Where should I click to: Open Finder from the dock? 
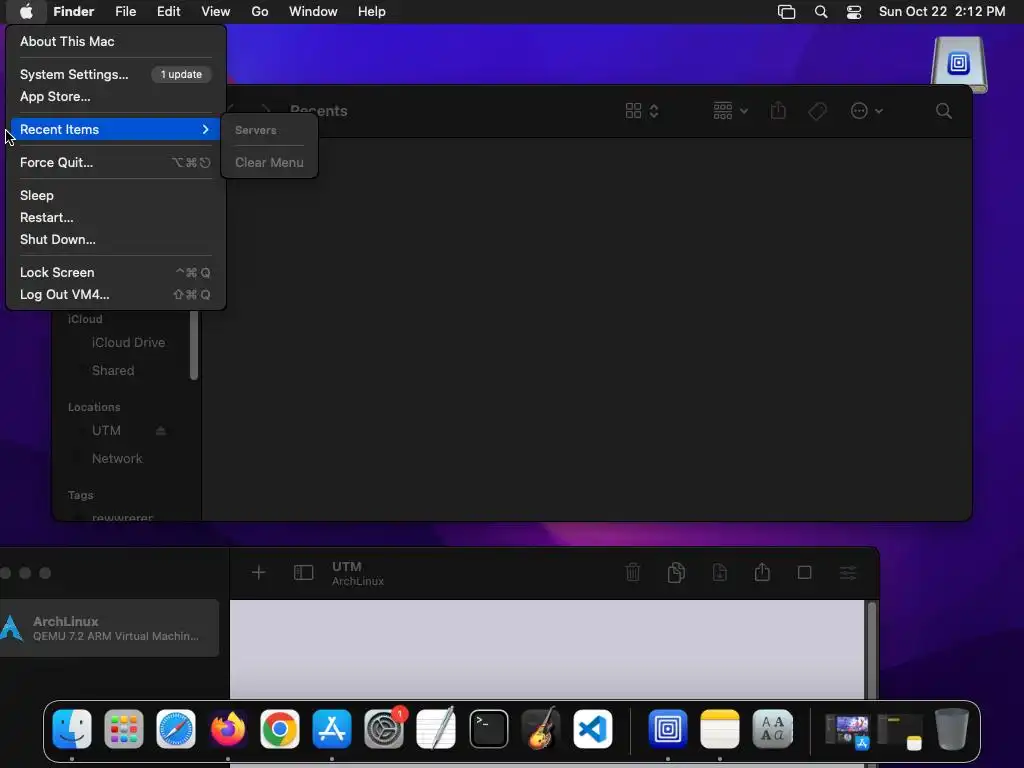point(72,728)
